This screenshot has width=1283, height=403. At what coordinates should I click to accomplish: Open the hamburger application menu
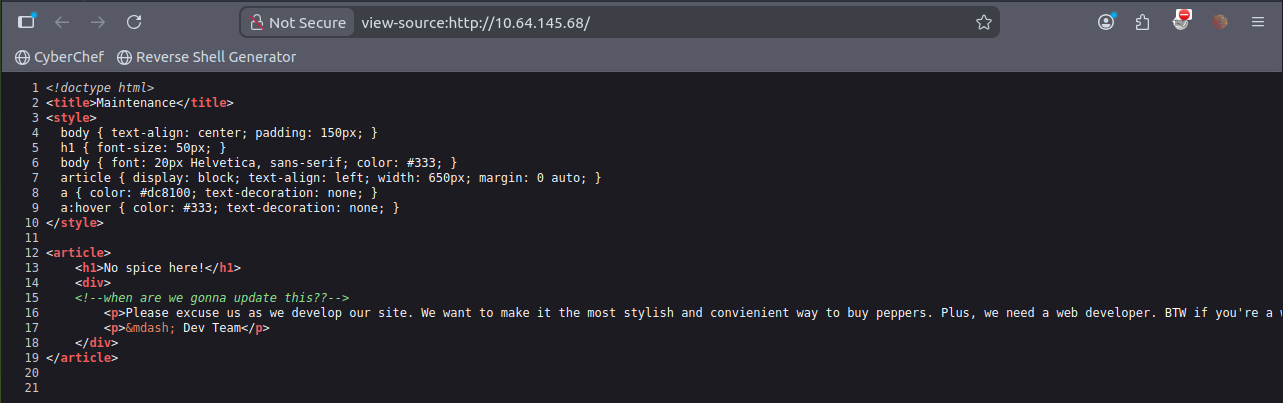click(1258, 22)
